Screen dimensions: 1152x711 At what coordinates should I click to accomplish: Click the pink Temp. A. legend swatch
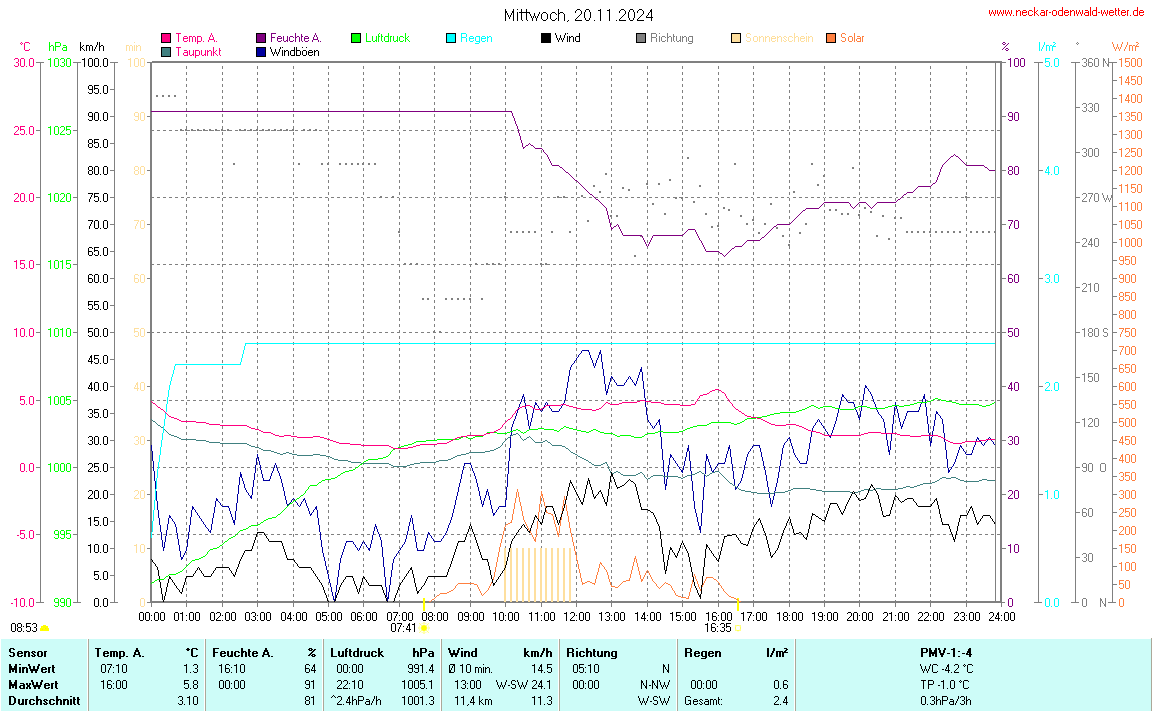166,38
